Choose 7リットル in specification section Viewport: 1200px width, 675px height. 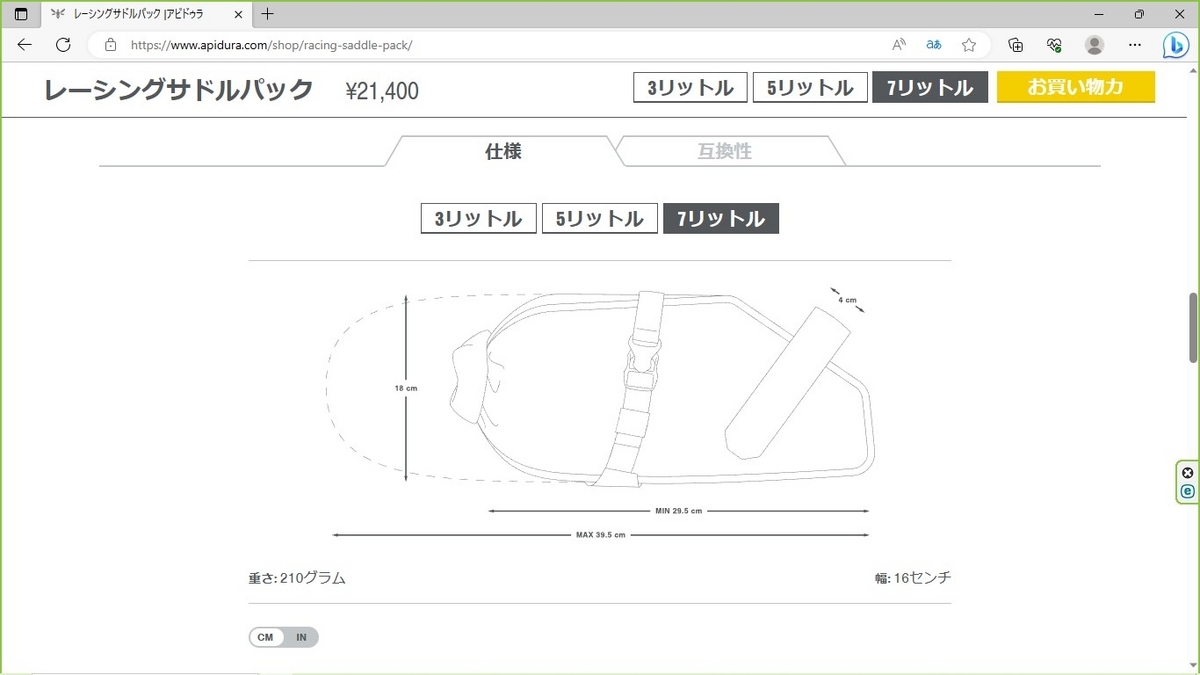click(721, 219)
